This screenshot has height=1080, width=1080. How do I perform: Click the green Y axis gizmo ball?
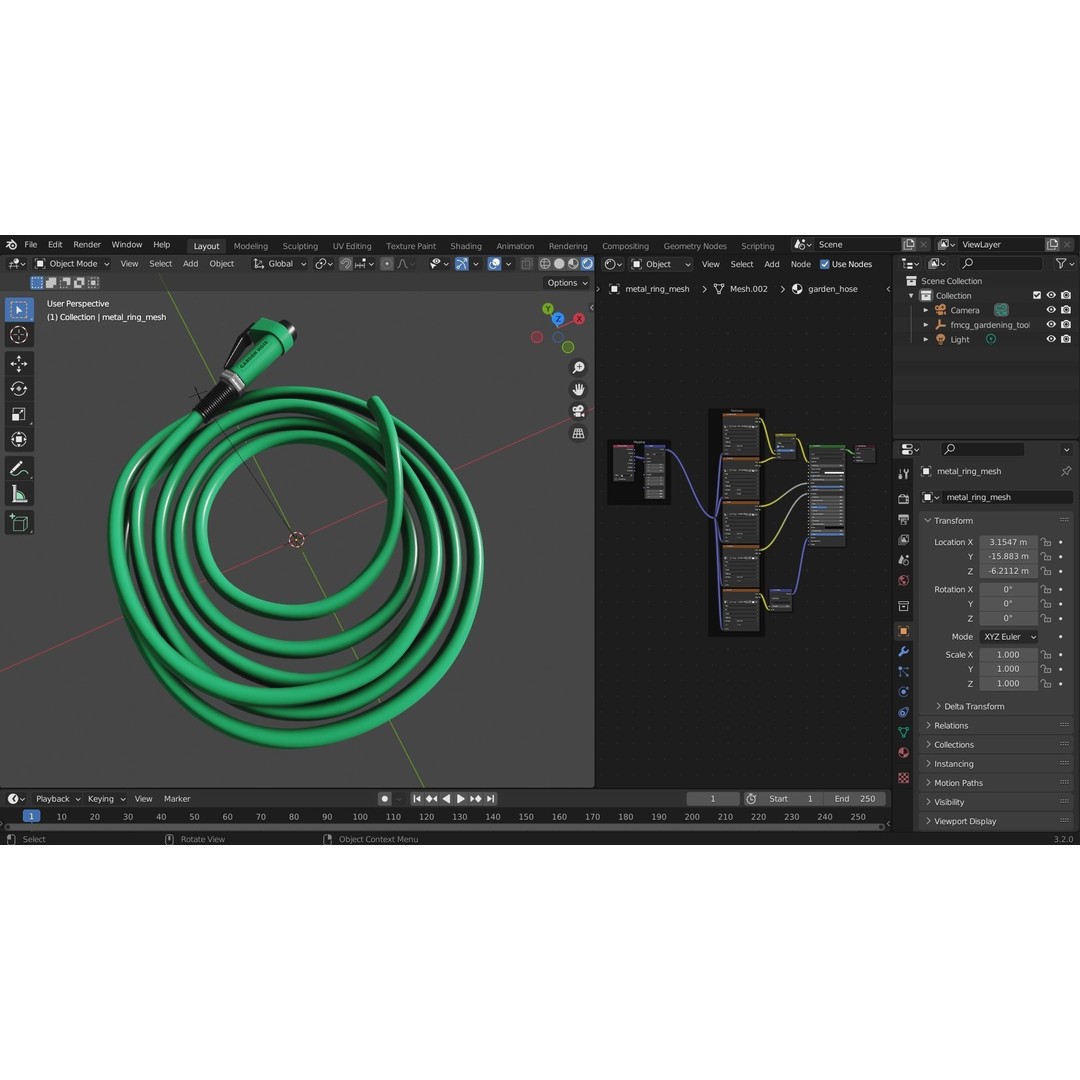coord(548,309)
